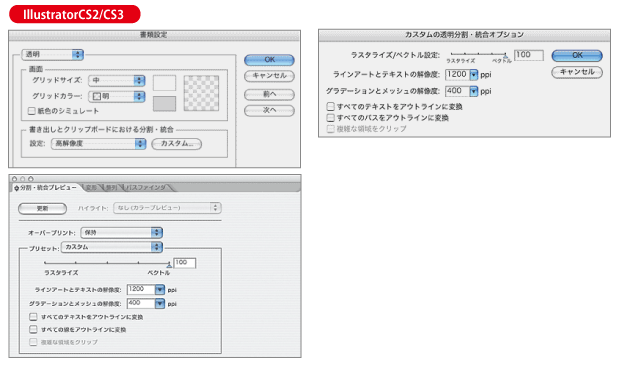Expand グラデーションとメッシュの解像度 dropdown in custom options dialog
Screen dimensions: 622x368
pos(474,91)
